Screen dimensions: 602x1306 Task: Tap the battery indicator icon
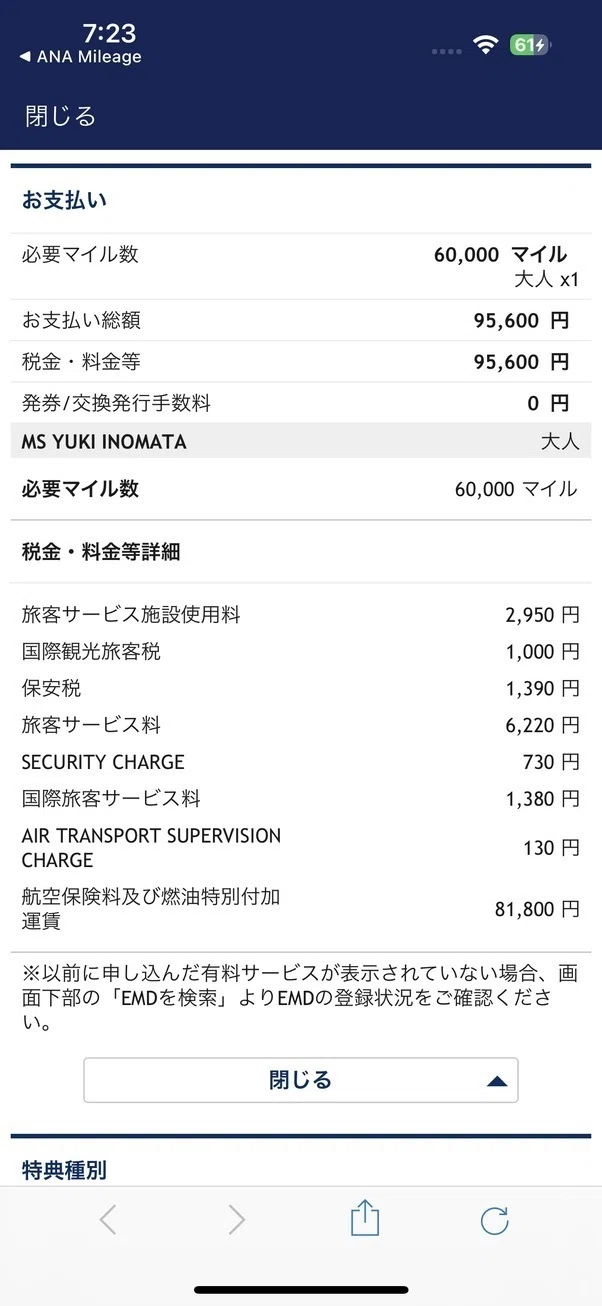pyautogui.click(x=531, y=45)
